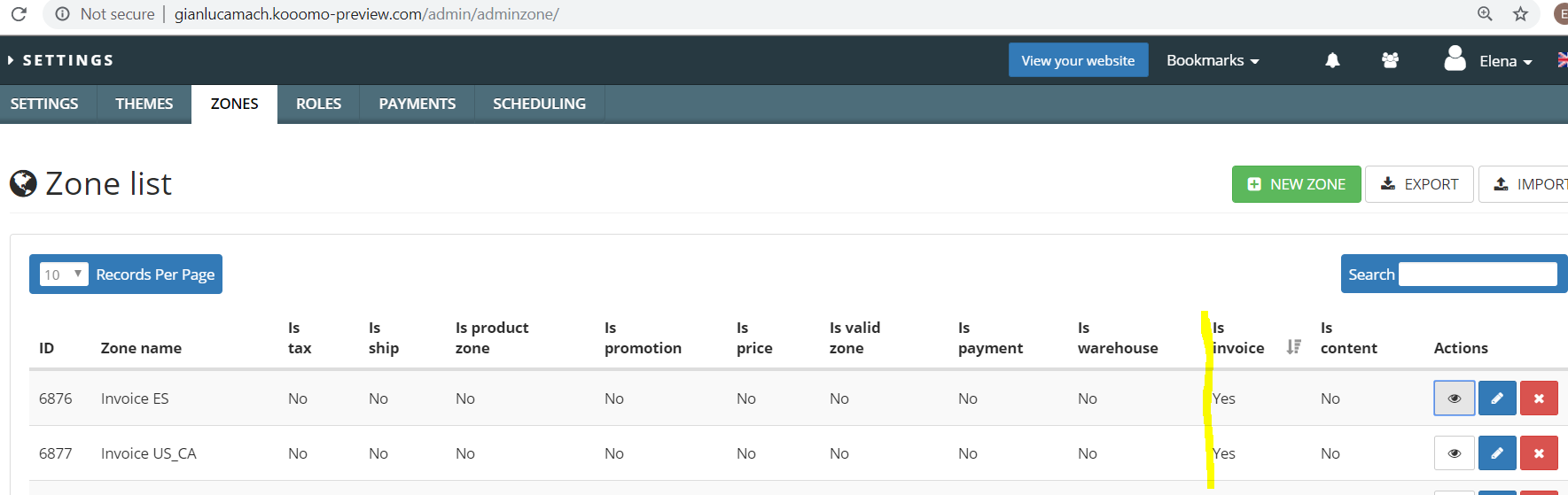Click the NEW ZONE button
This screenshot has height=495, width=1568.
(x=1297, y=184)
